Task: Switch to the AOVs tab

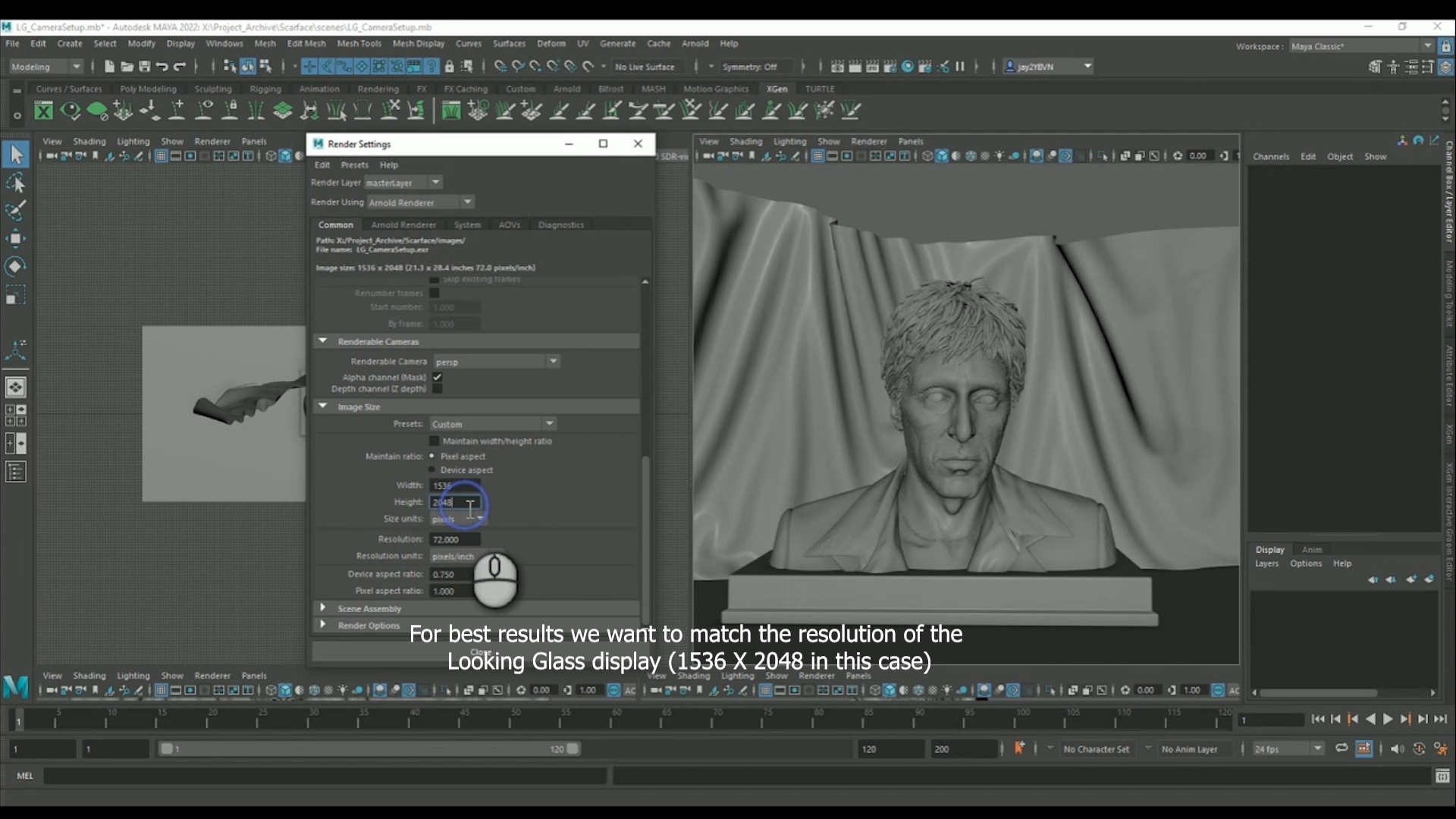Action: (510, 224)
